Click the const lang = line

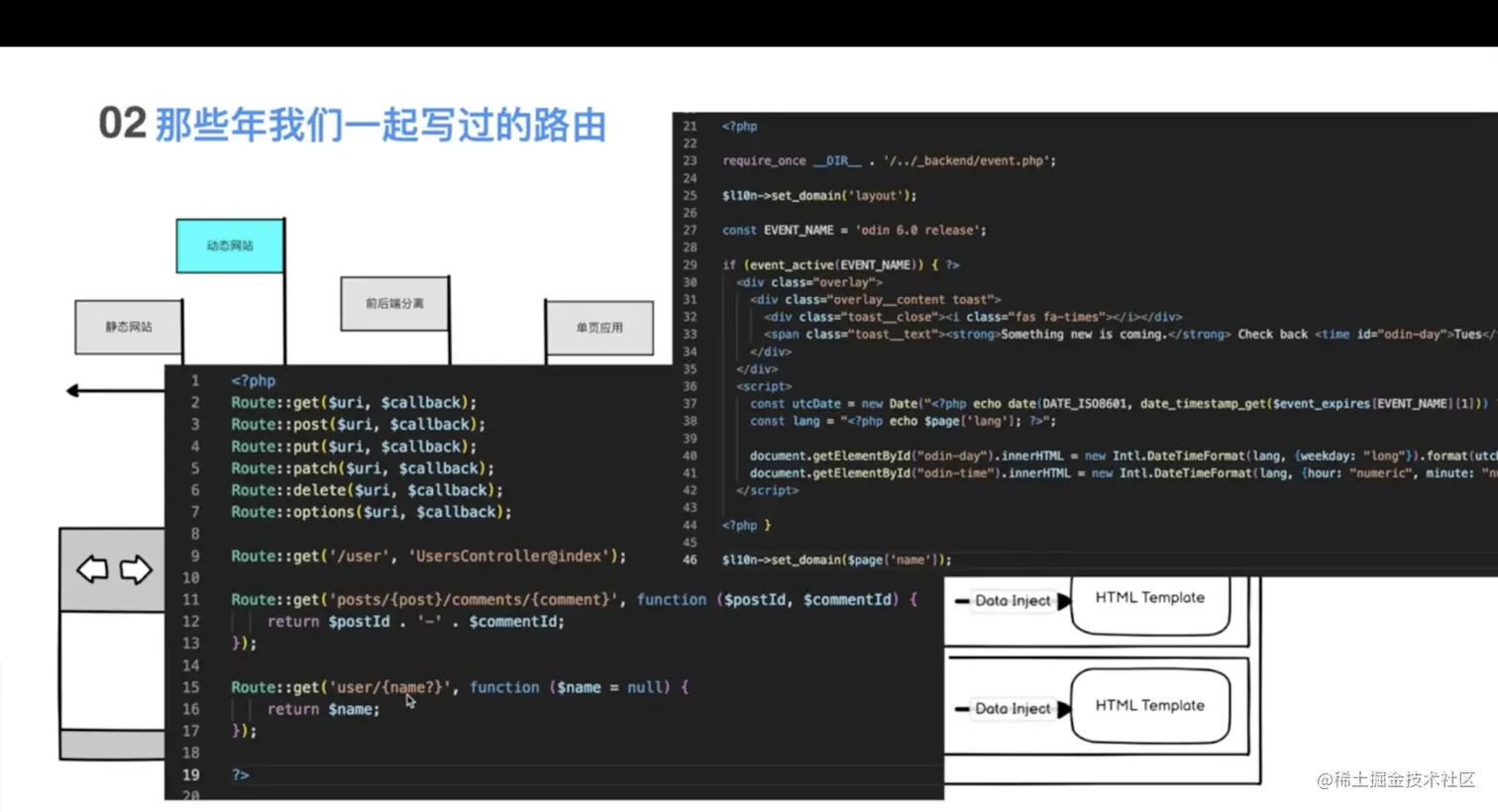point(903,421)
